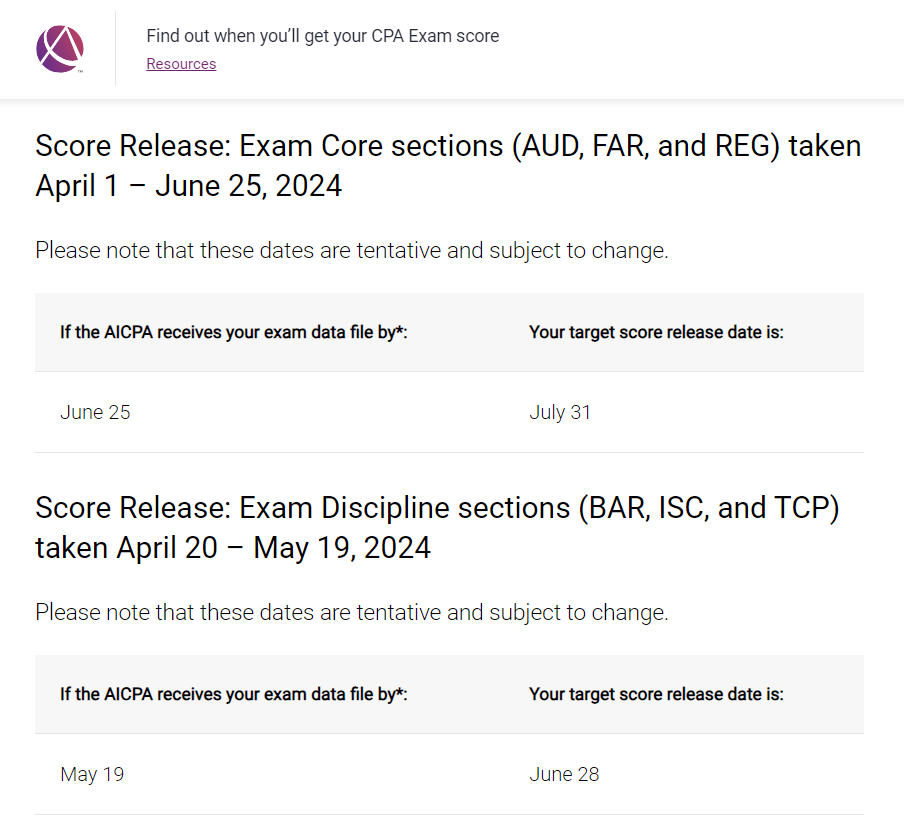Select the July 31 release date cell
Screen dimensions: 904x840
(560, 412)
